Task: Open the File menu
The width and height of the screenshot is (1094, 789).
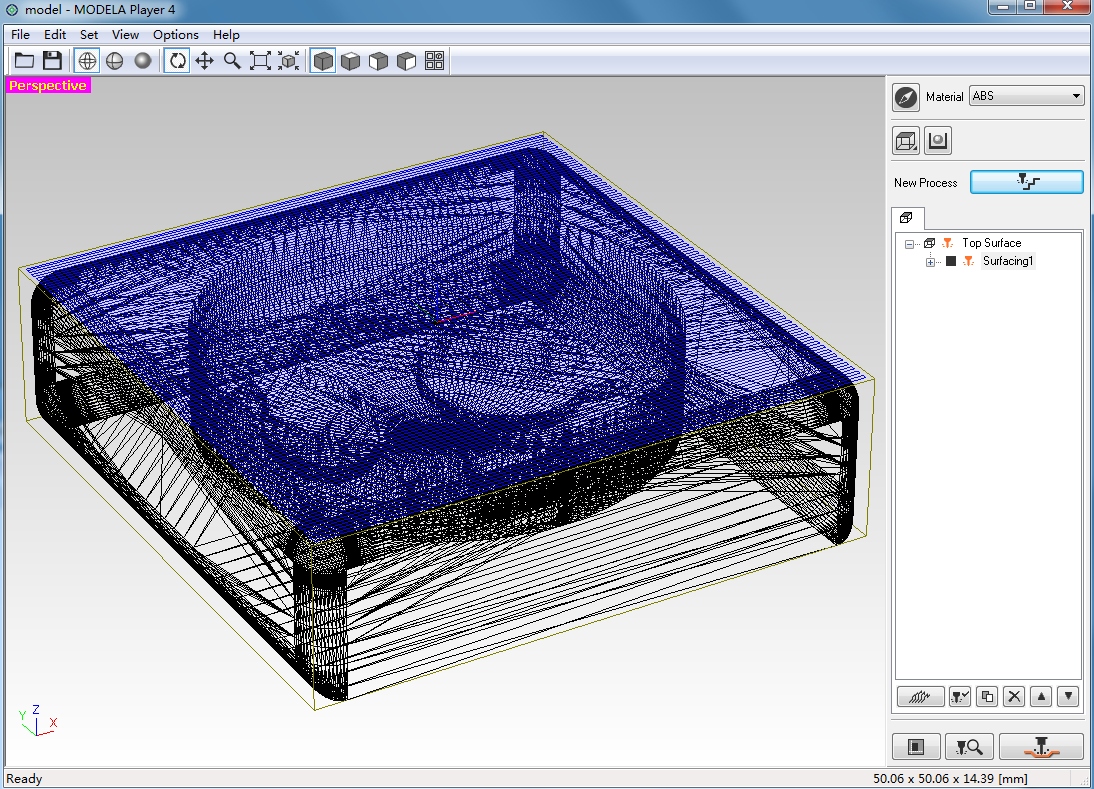Action: tap(20, 34)
